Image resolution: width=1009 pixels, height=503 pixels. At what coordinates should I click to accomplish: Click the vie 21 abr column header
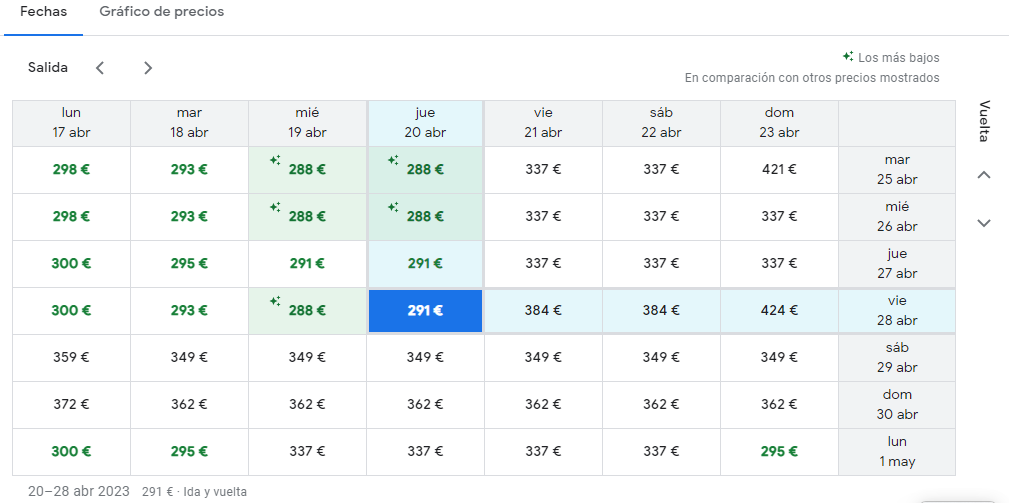(x=544, y=123)
